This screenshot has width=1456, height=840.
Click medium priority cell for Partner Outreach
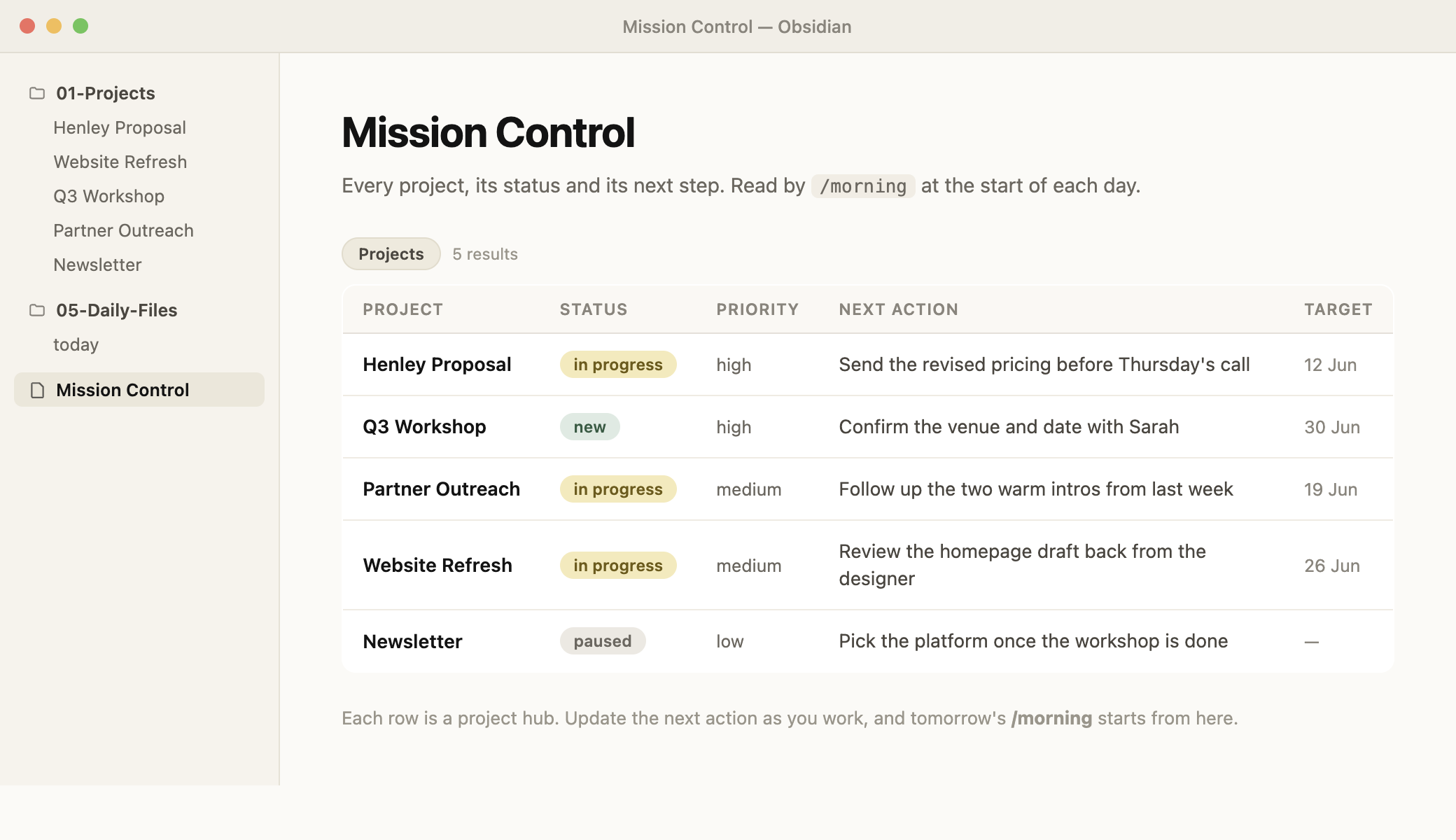[748, 489]
